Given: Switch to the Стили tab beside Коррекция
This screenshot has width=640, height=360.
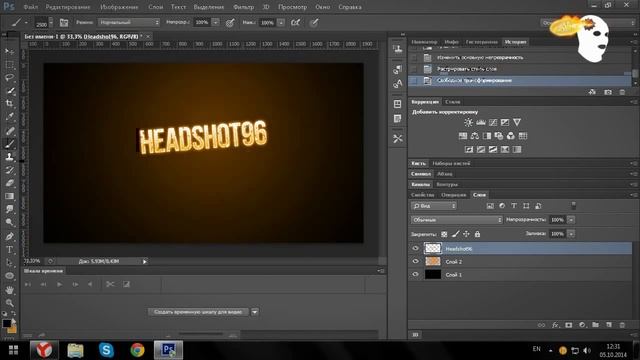Looking at the screenshot, I should 453,102.
